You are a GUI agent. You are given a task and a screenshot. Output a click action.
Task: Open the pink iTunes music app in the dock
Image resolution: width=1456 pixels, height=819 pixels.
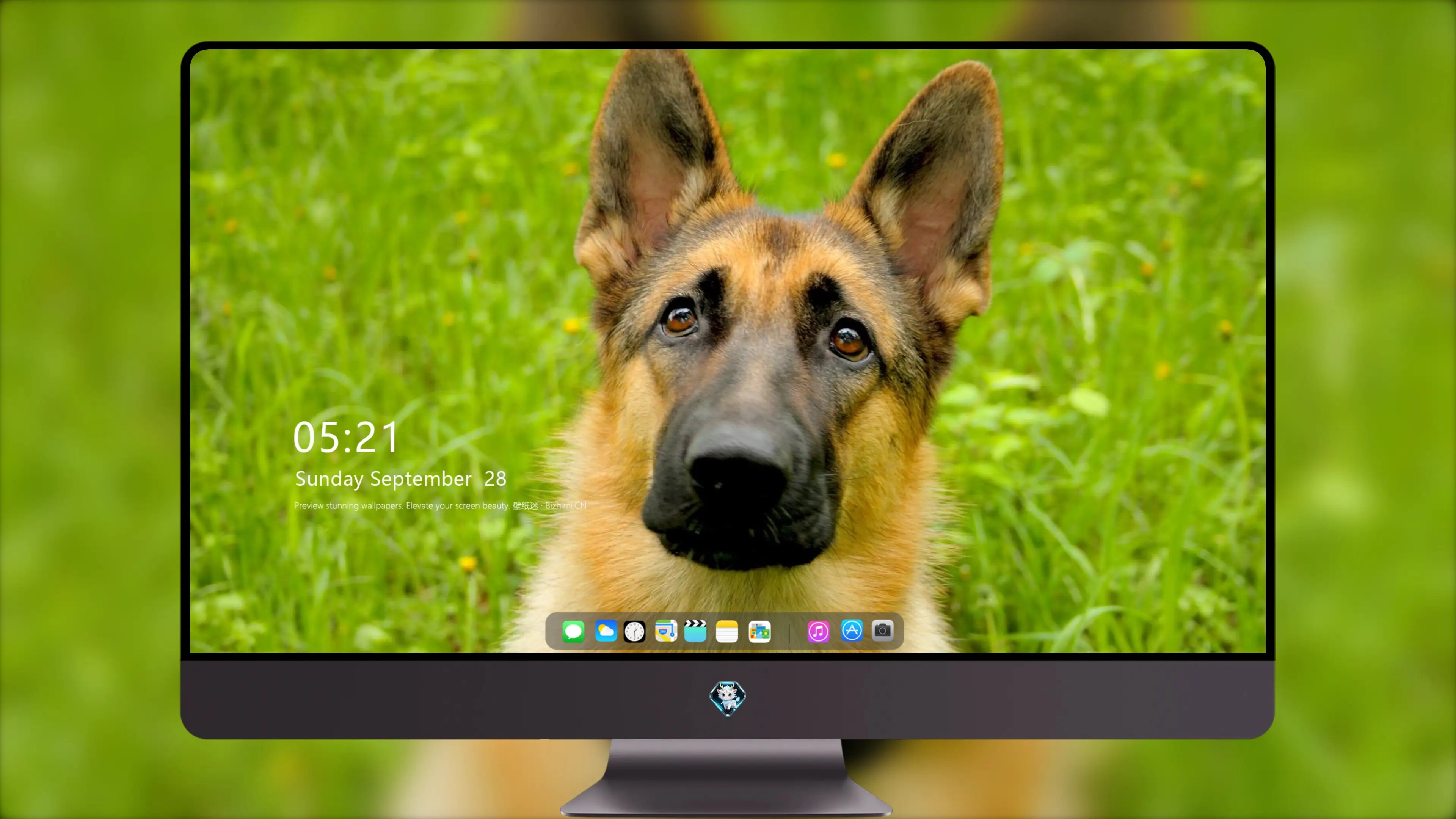tap(819, 631)
